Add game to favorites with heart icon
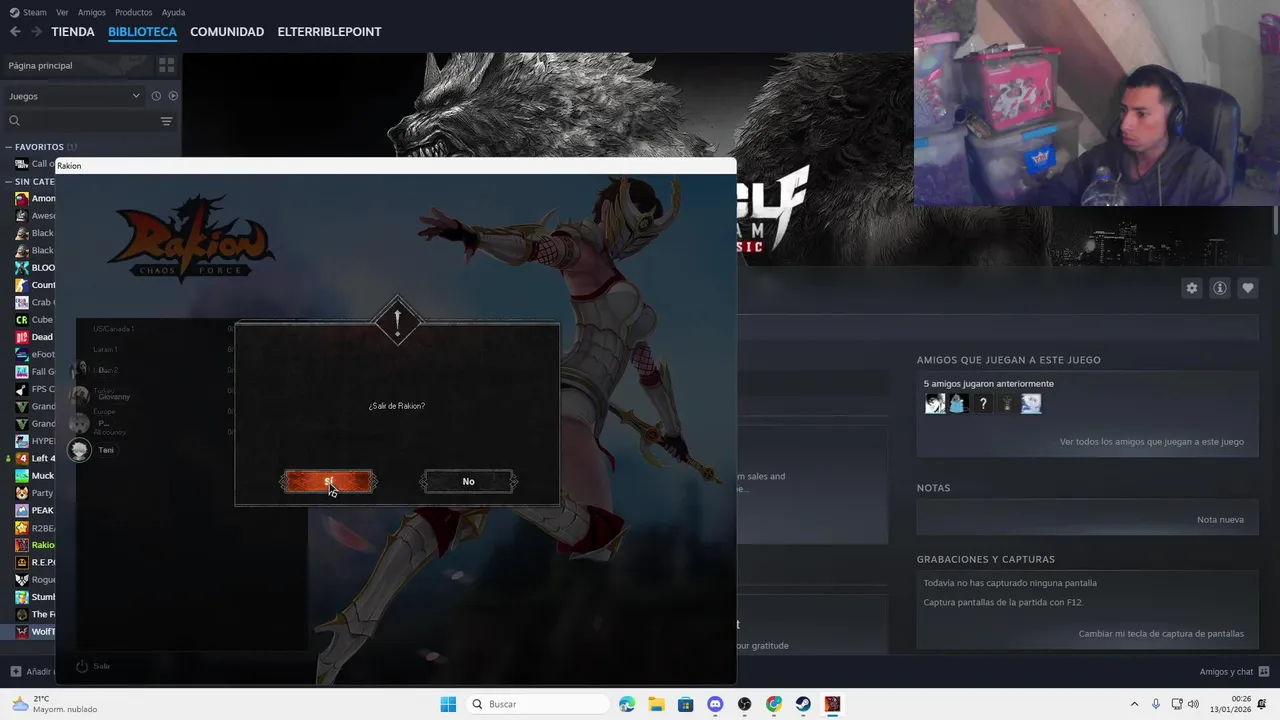This screenshot has width=1280, height=720. (x=1247, y=288)
